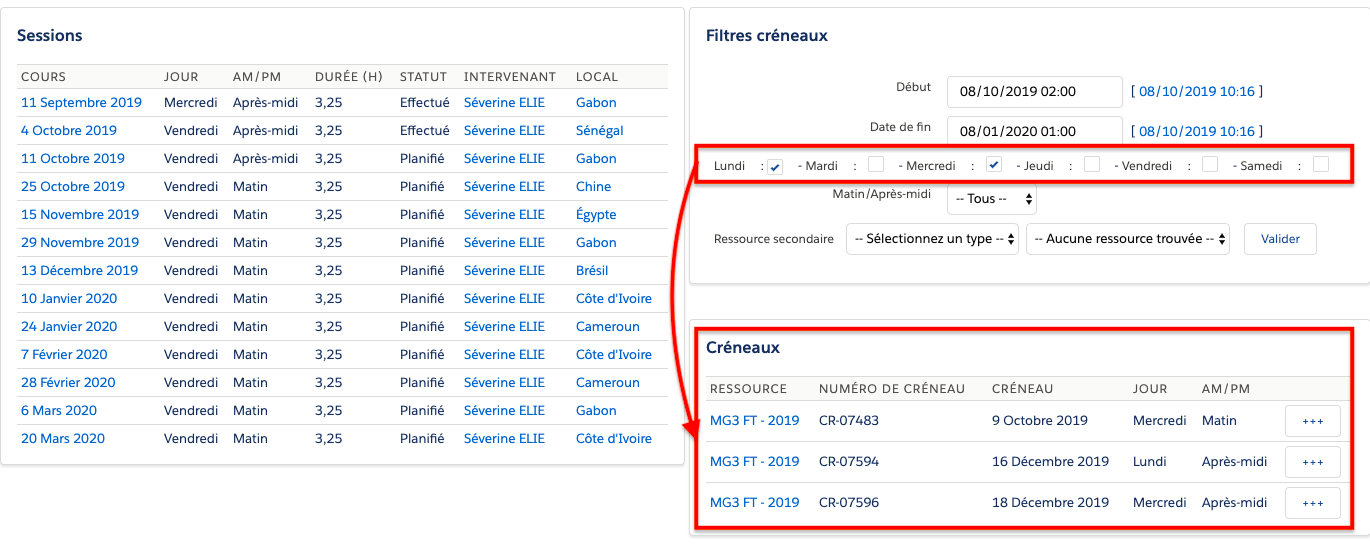1370x545 pixels.
Task: Click the +++ button for créneau CR-07596
Action: 1312,503
